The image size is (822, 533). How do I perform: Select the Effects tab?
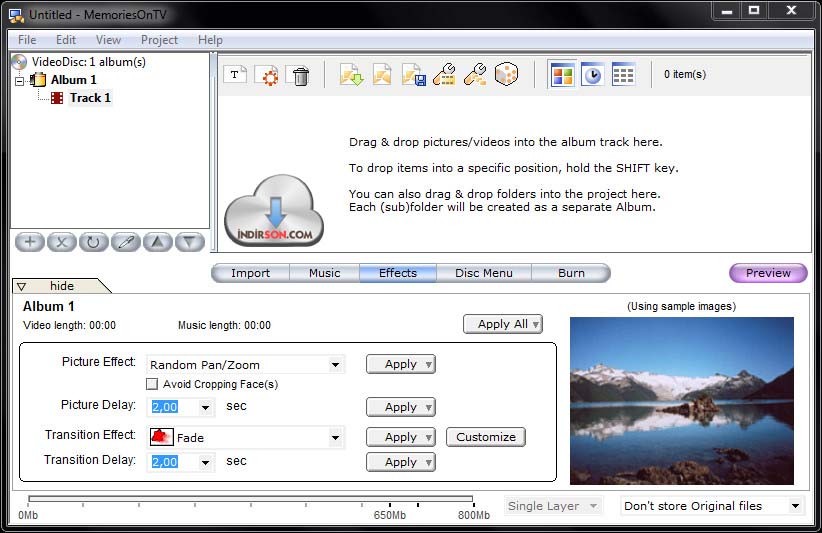[398, 273]
